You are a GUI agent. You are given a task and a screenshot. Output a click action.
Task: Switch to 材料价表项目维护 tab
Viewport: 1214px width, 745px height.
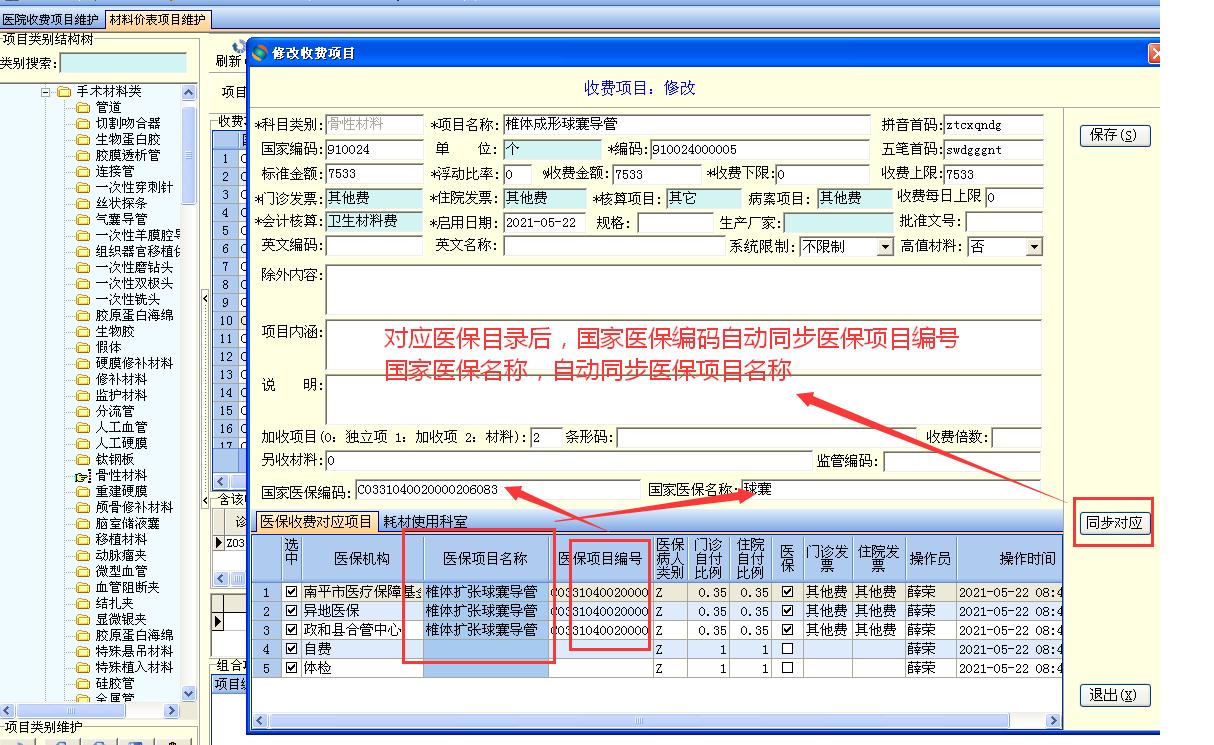[x=157, y=19]
